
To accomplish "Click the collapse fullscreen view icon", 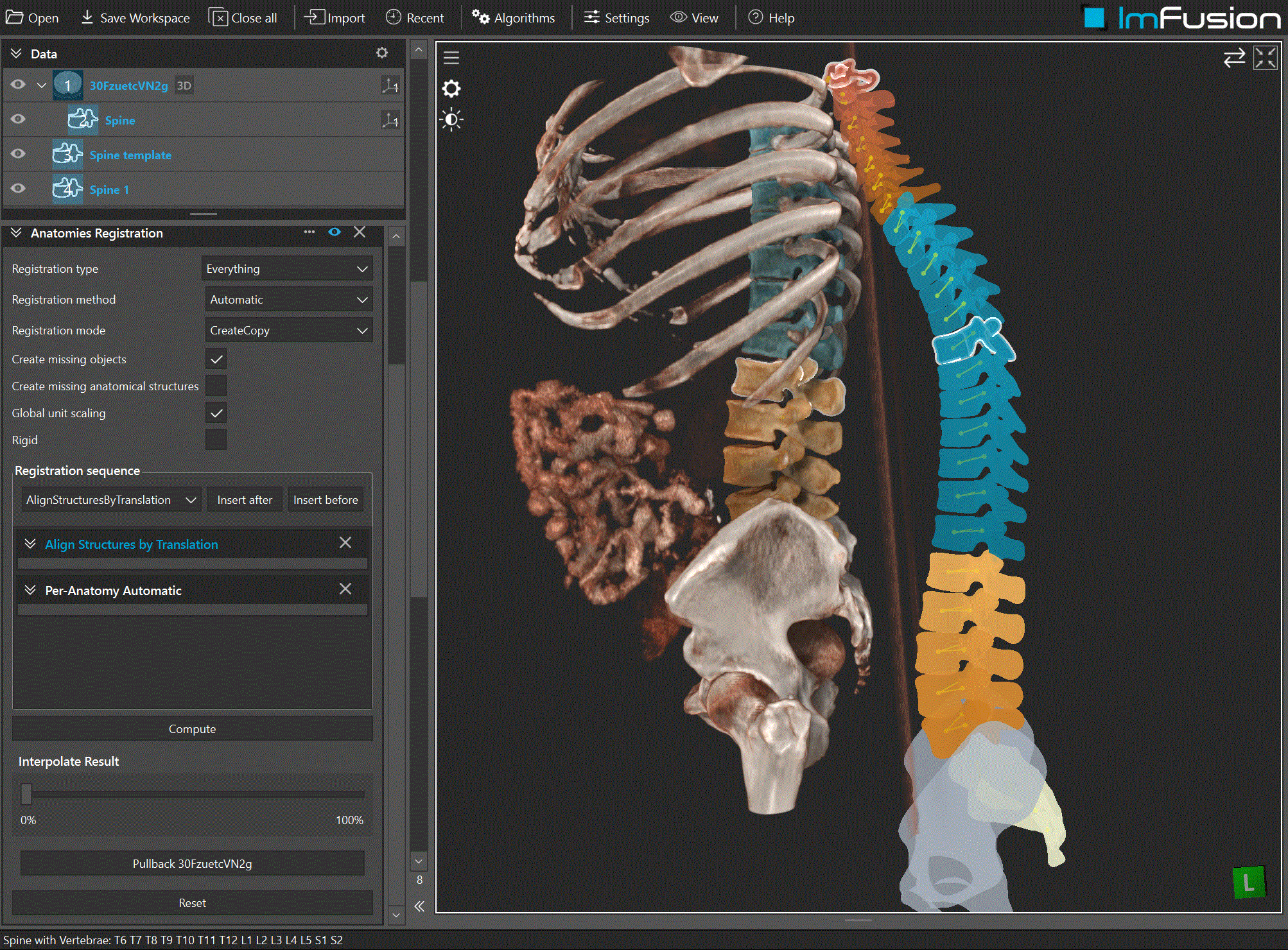I will click(1265, 58).
